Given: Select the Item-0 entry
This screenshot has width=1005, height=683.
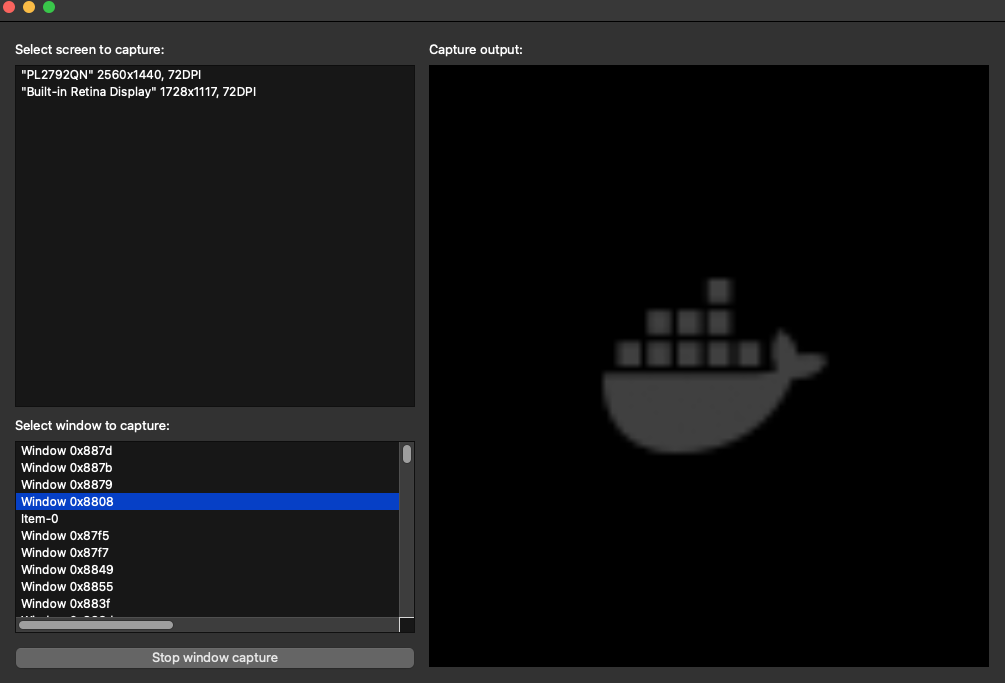Looking at the screenshot, I should [x=207, y=519].
